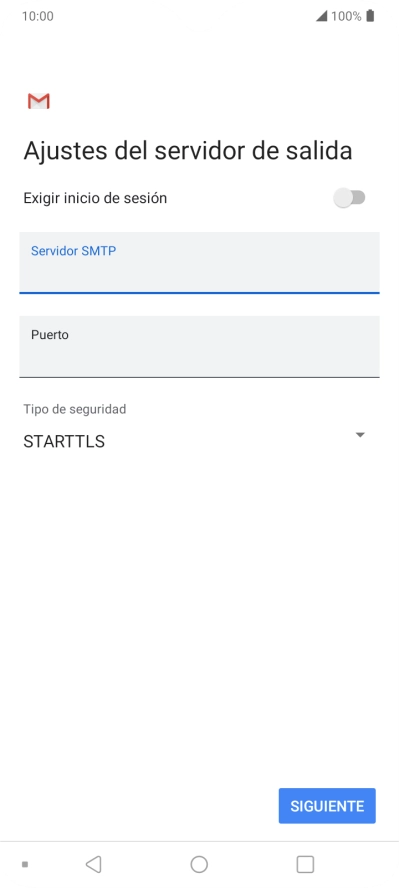399x888 pixels.
Task: Tap the Servidor SMTP blue label
Action: (74, 251)
